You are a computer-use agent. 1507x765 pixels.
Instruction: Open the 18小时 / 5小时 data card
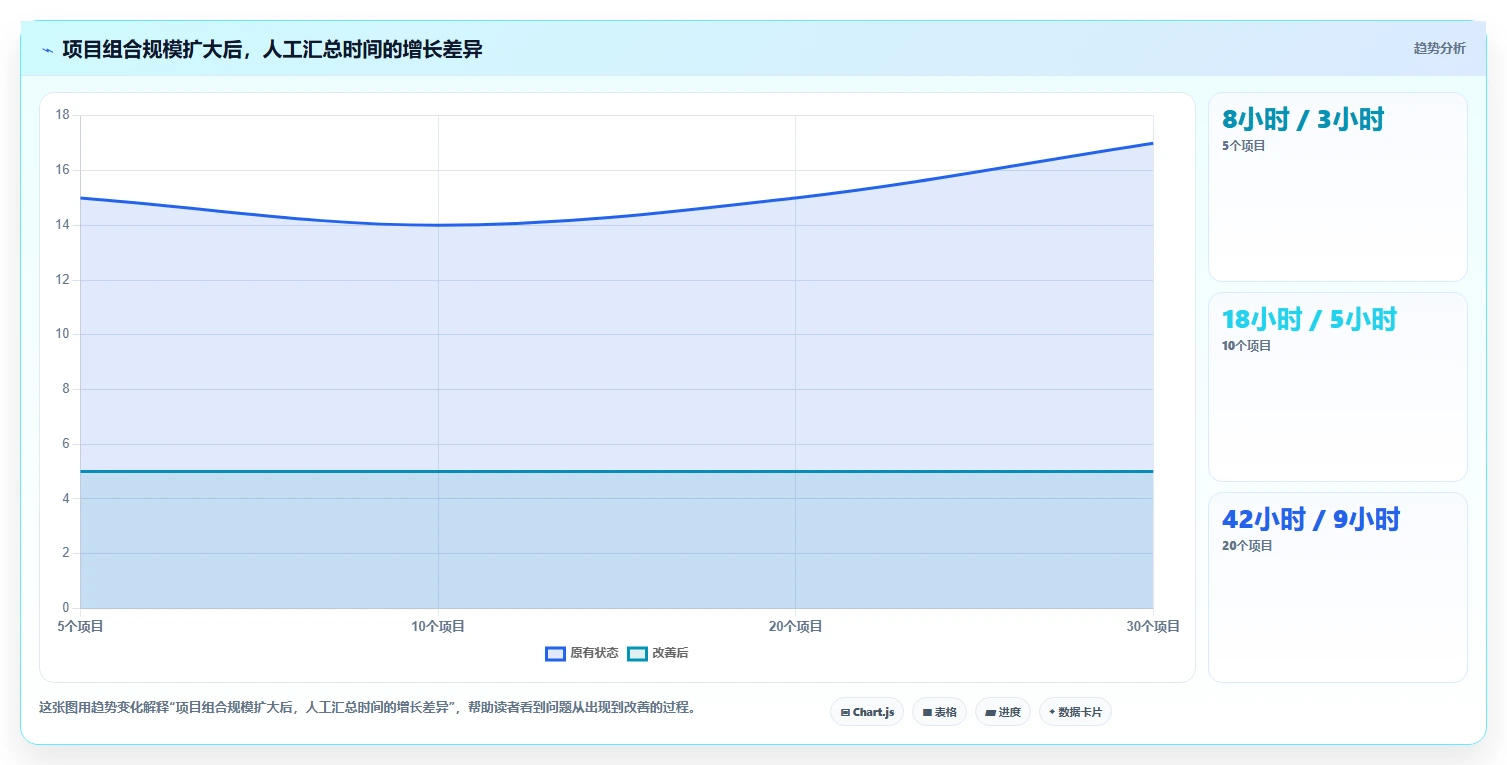coord(1338,387)
